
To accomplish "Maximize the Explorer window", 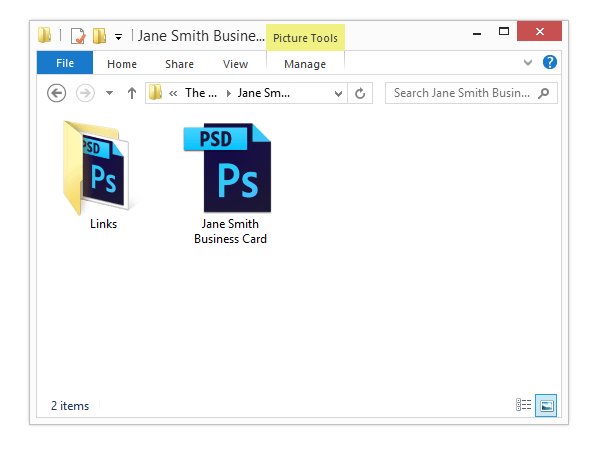I will [x=504, y=31].
